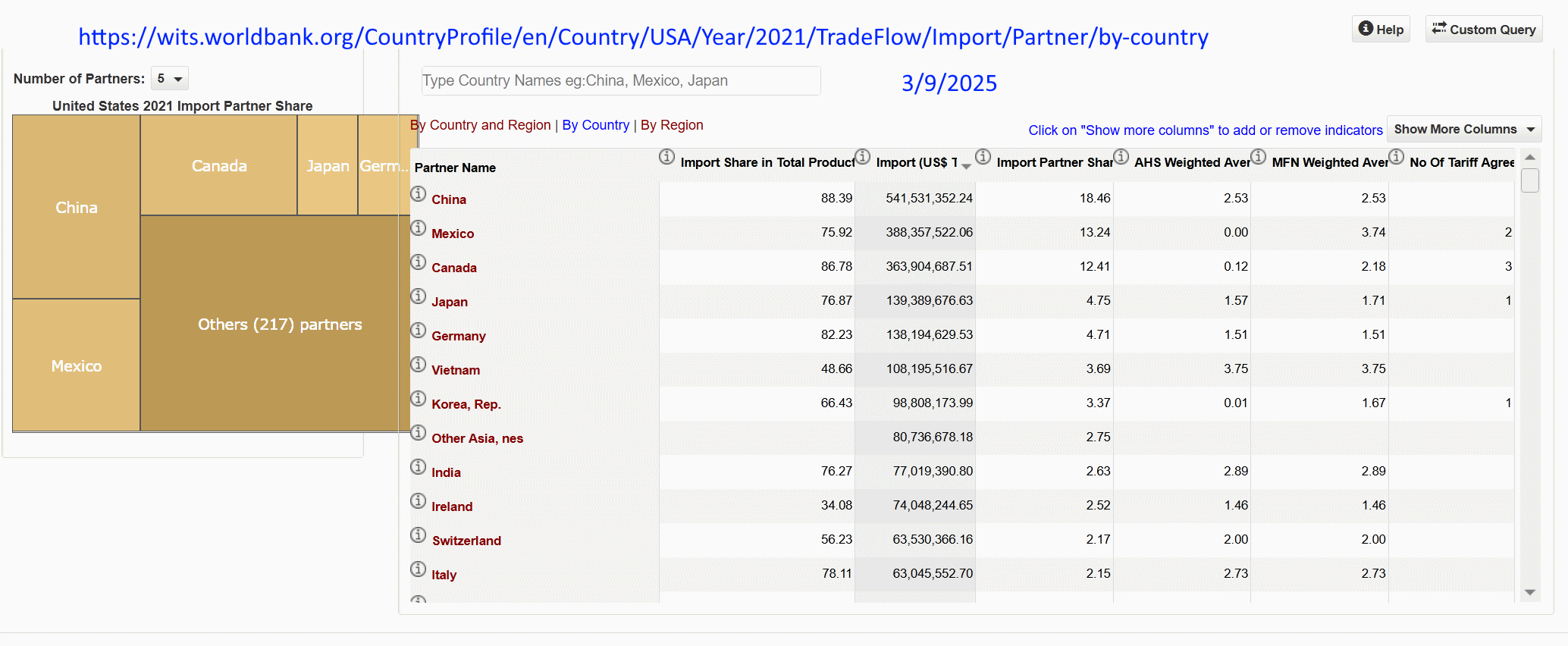Open the Mexico partner link
The width and height of the screenshot is (1568, 646).
point(453,234)
